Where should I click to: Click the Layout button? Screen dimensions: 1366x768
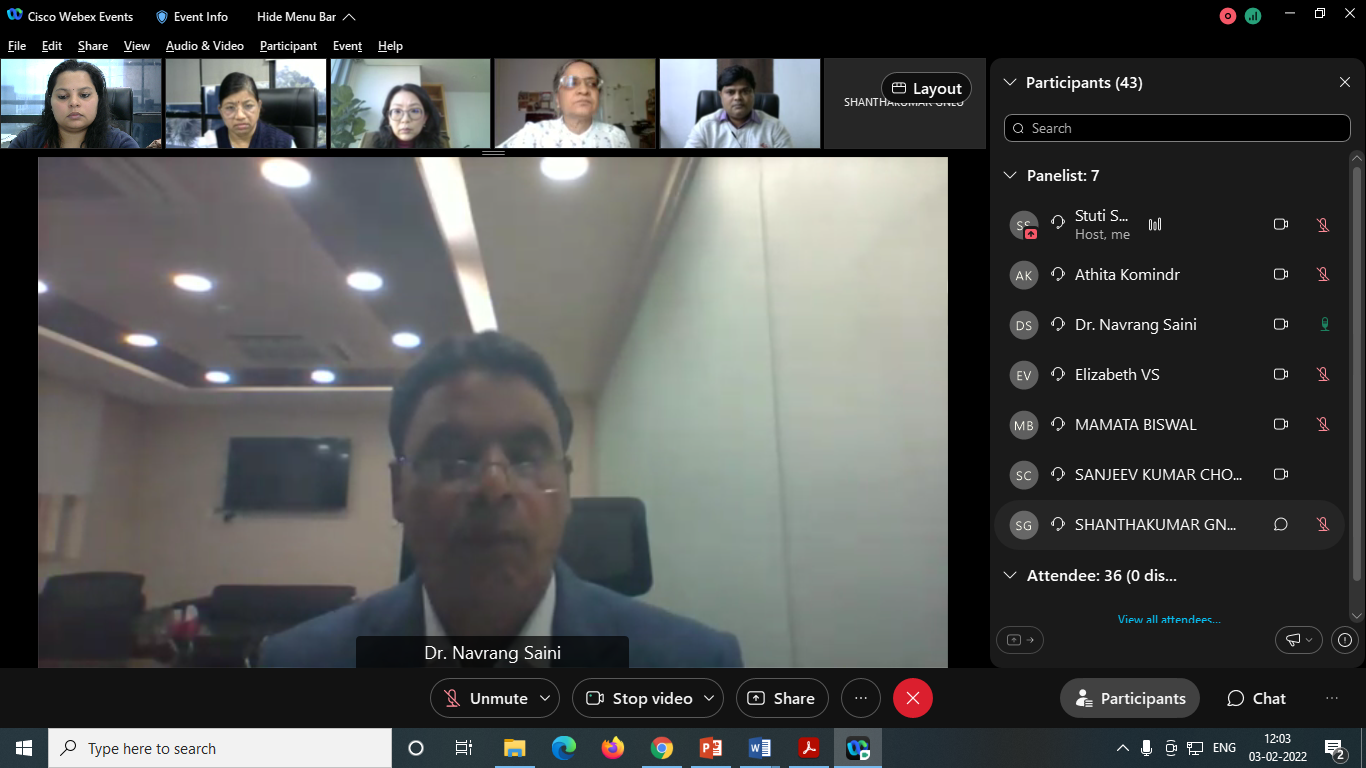tap(926, 88)
